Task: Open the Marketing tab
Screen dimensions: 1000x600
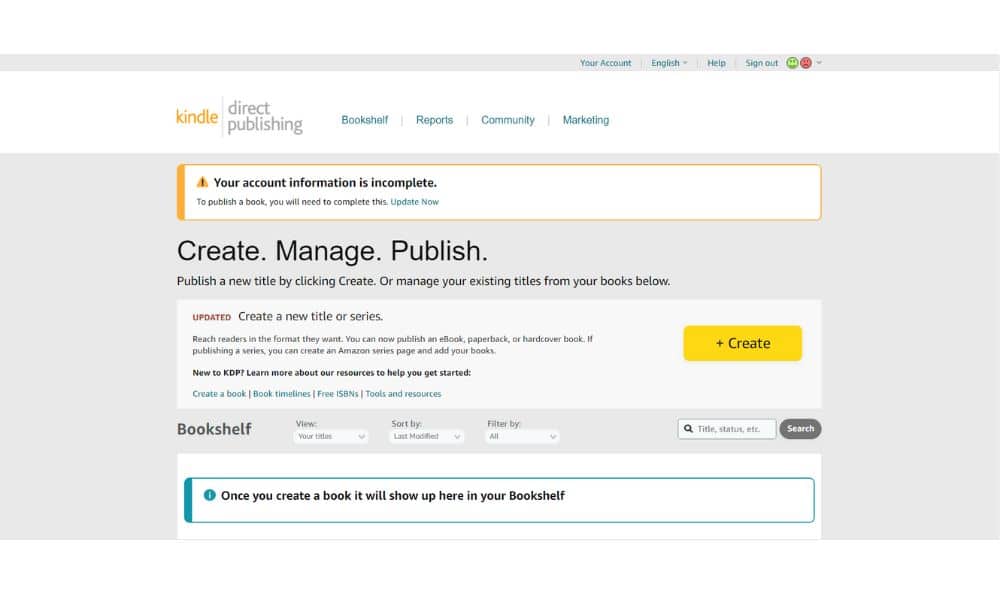Action: click(x=585, y=120)
